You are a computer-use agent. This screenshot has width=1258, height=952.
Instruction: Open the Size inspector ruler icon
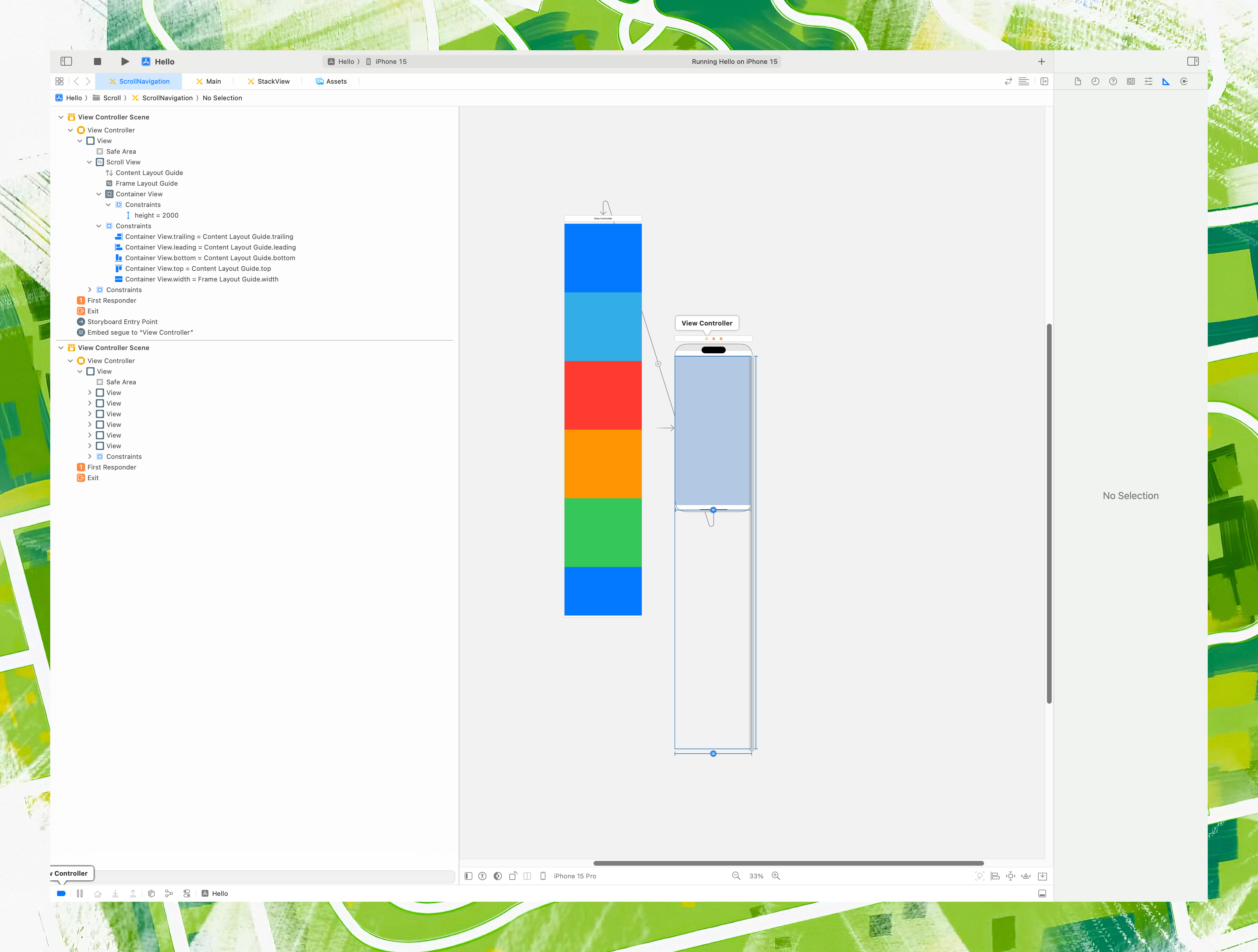coord(1166,81)
